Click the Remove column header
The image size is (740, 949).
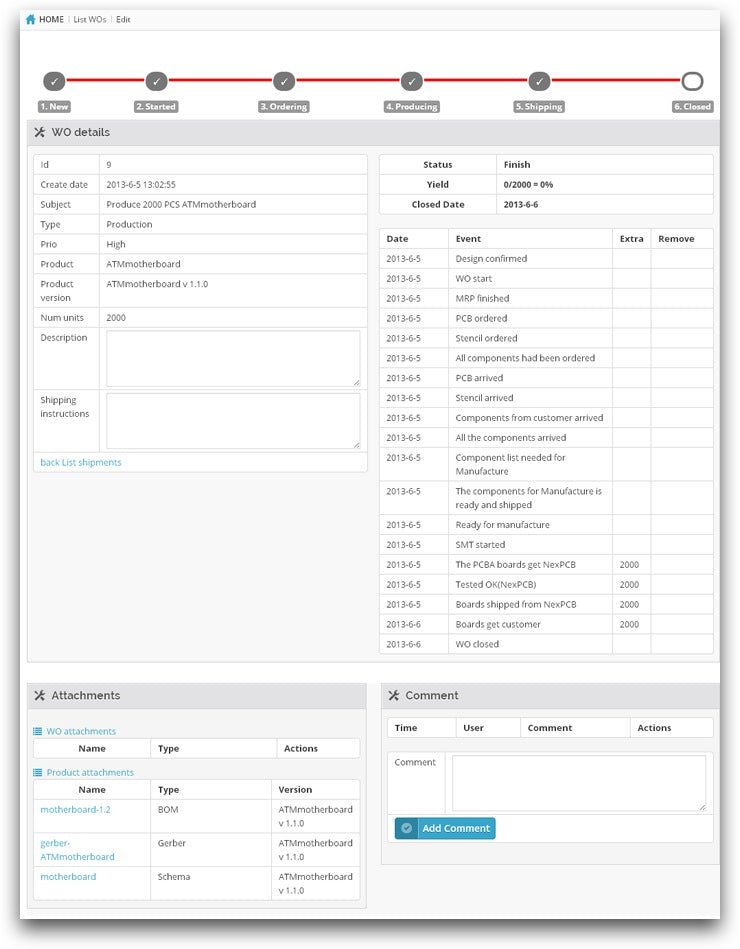(676, 239)
